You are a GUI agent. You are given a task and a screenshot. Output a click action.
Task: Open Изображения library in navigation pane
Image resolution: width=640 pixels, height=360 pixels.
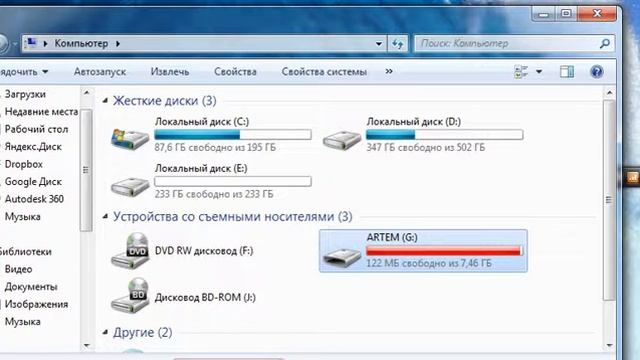point(36,304)
